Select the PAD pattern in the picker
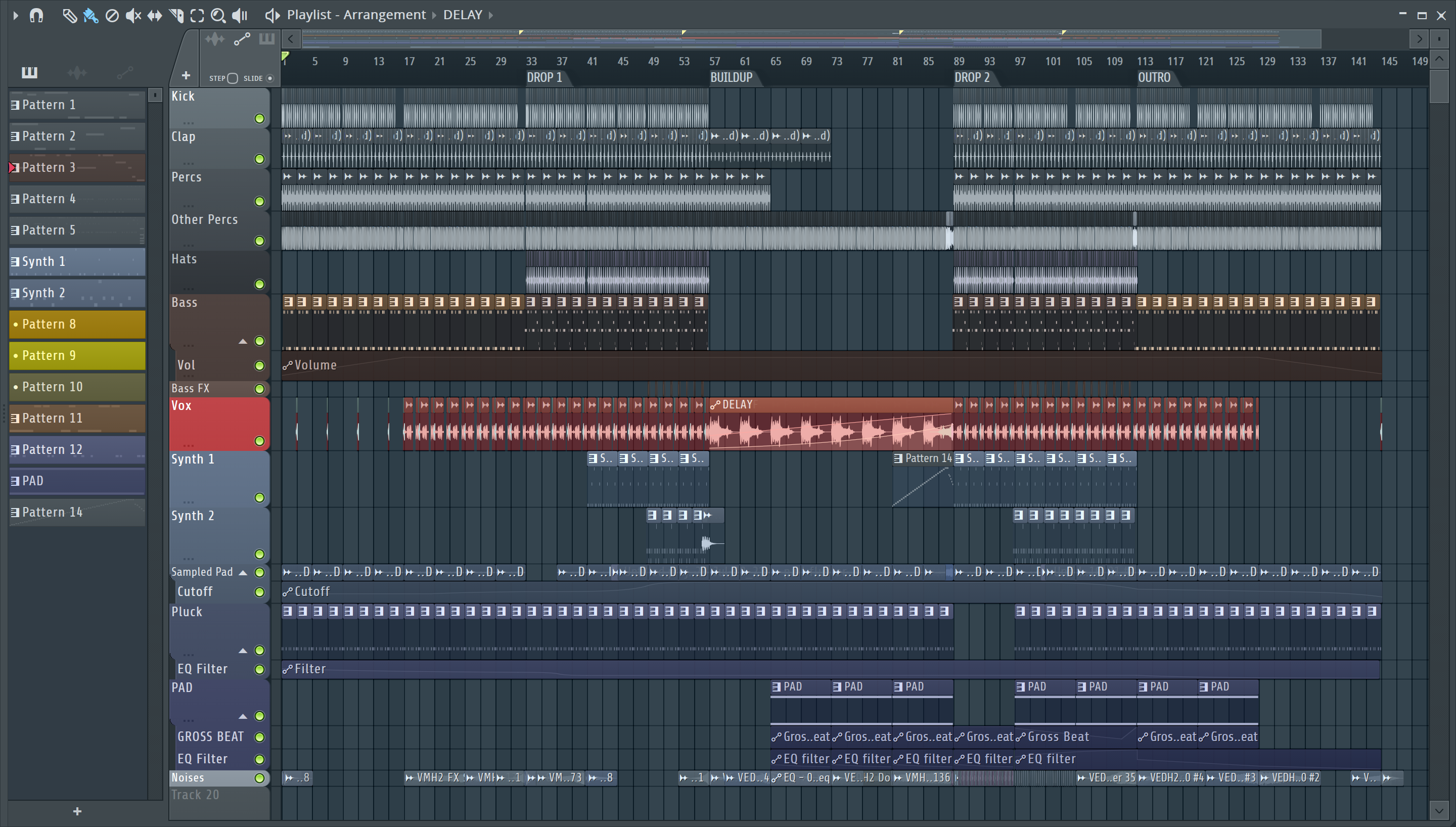The height and width of the screenshot is (827, 1456). click(x=77, y=481)
